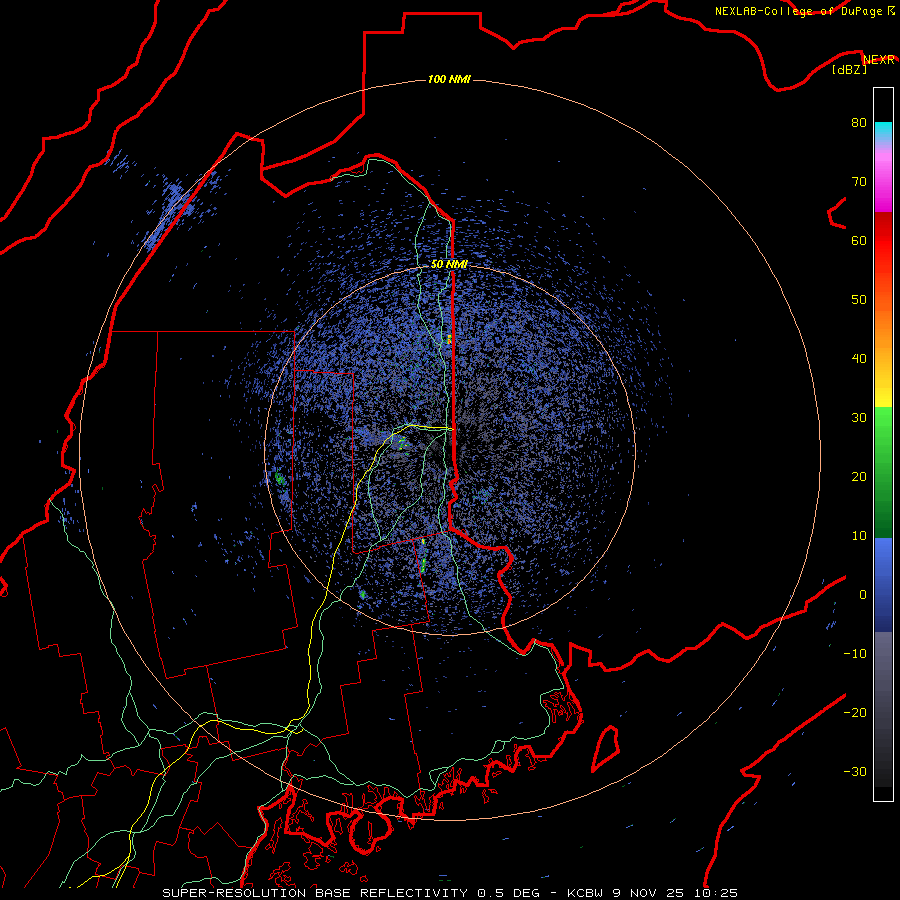Click the 60 value on dBZ scale
This screenshot has height=900, width=900.
[859, 240]
